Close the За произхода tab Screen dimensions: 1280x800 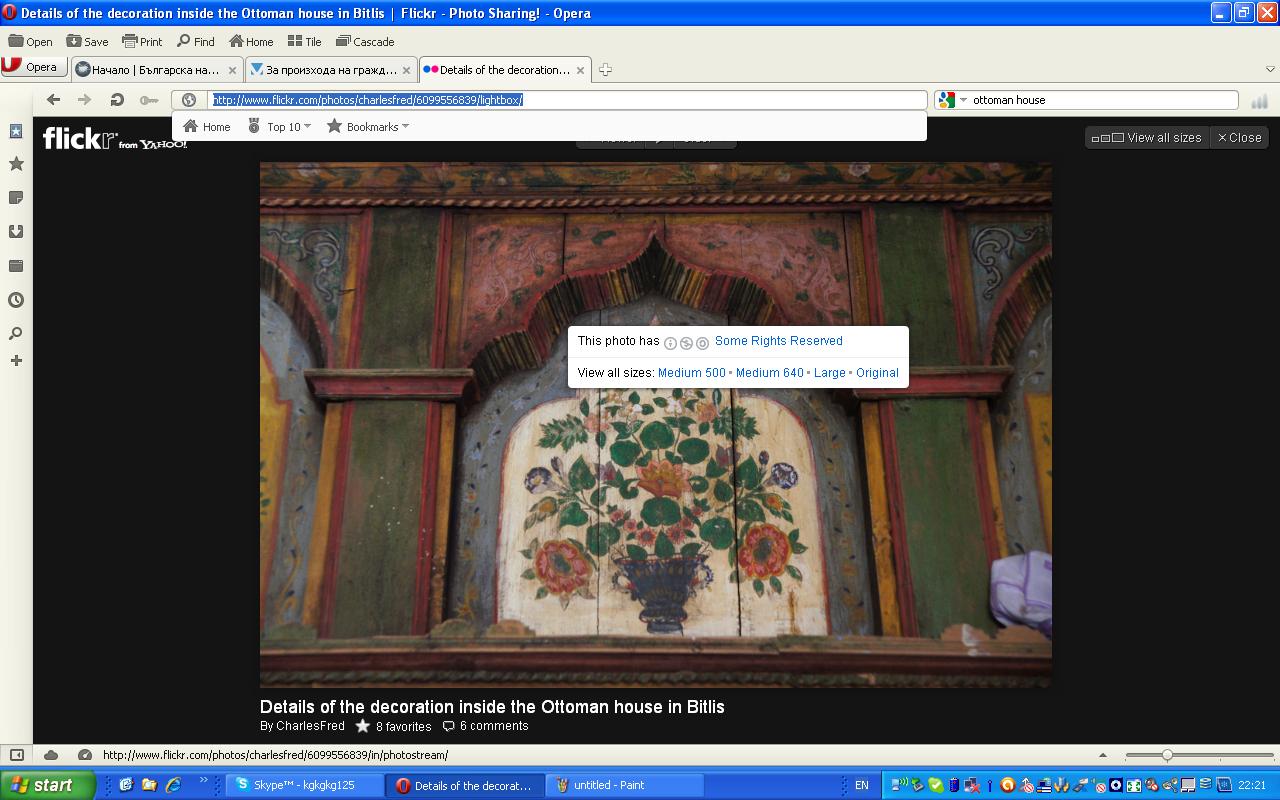coord(408,70)
